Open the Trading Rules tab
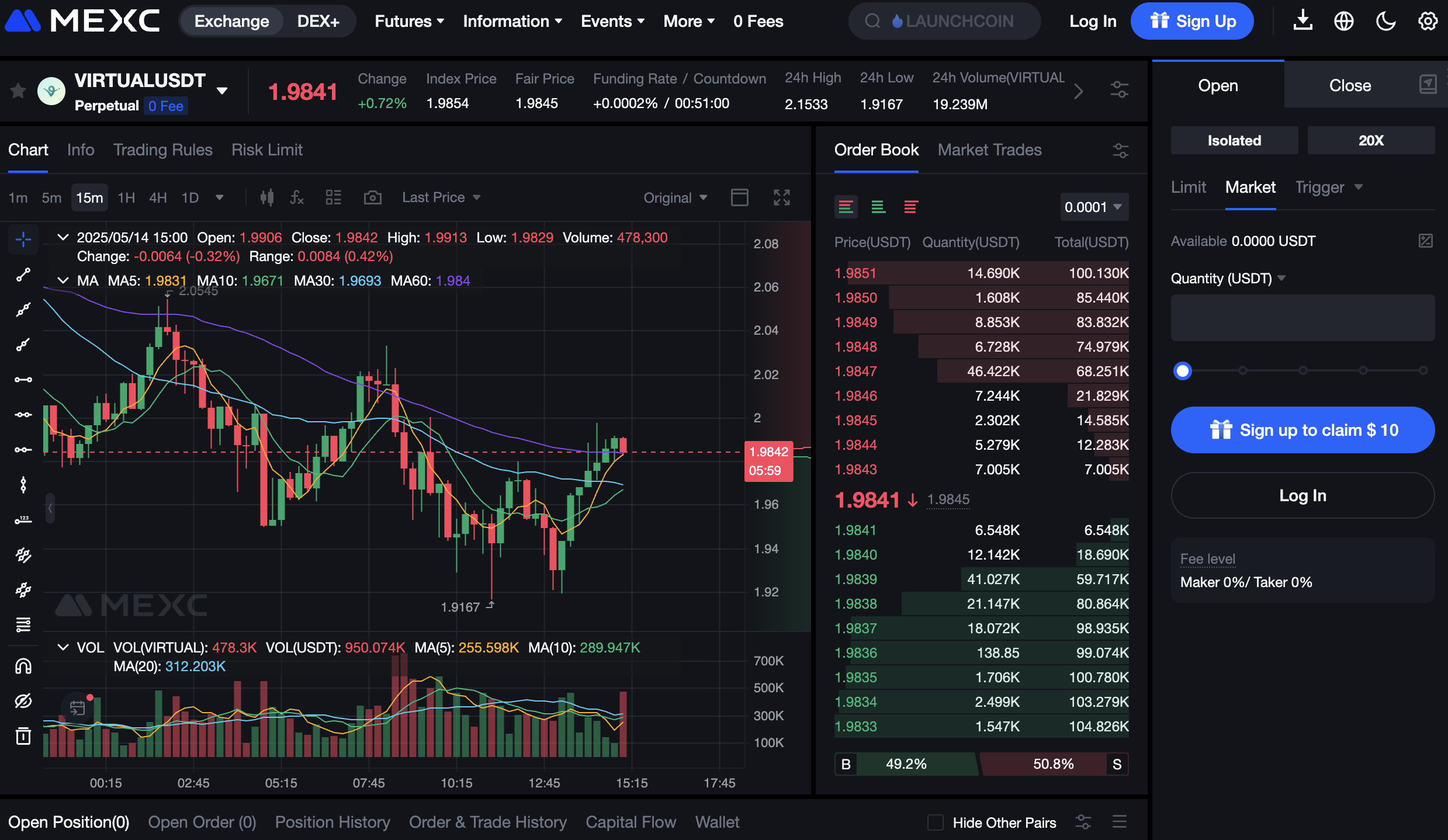Image resolution: width=1448 pixels, height=840 pixels. pos(162,150)
